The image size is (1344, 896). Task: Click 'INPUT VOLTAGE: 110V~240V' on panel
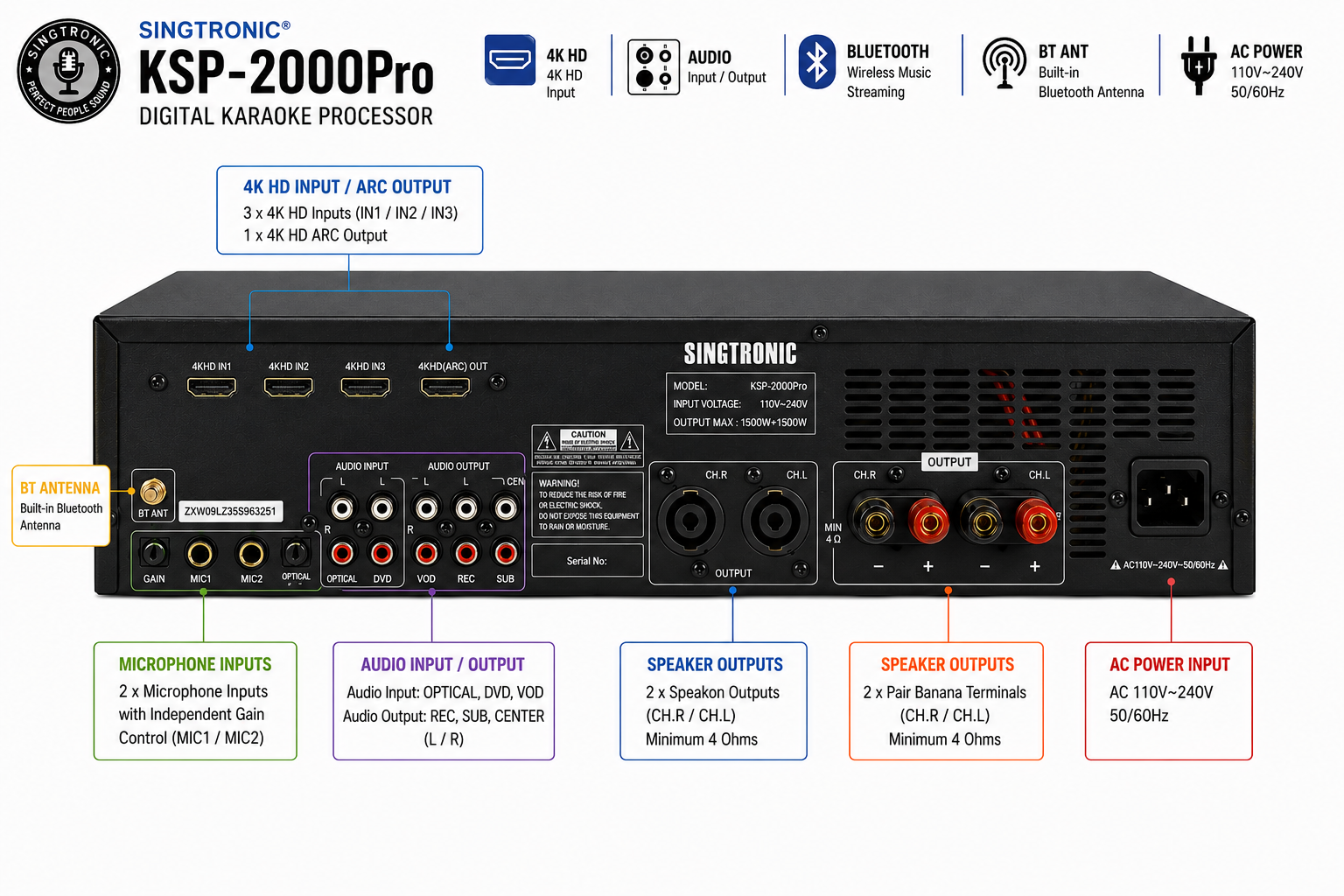point(740,404)
